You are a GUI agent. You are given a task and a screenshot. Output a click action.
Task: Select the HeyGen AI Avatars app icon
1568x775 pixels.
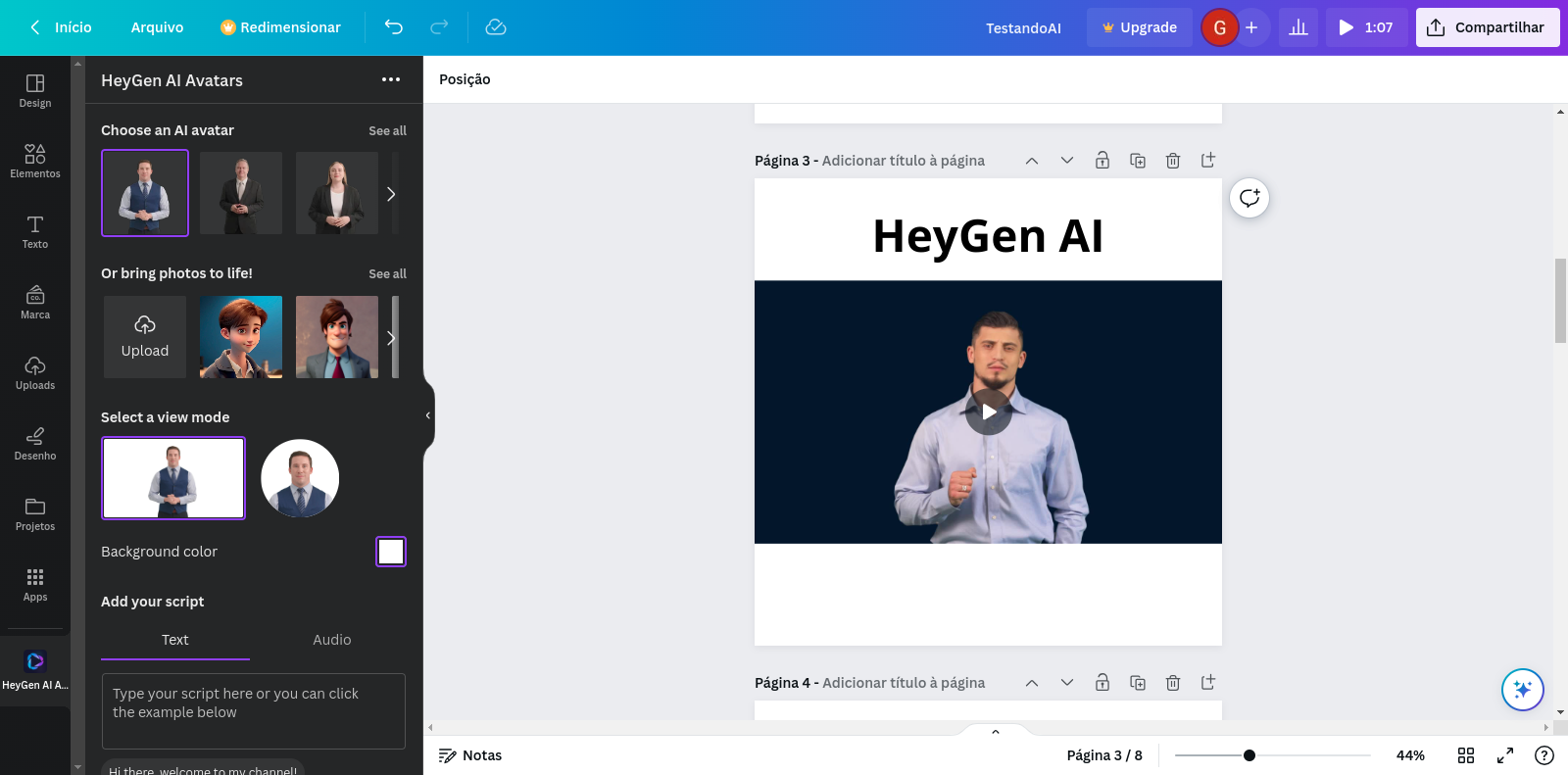point(35,670)
